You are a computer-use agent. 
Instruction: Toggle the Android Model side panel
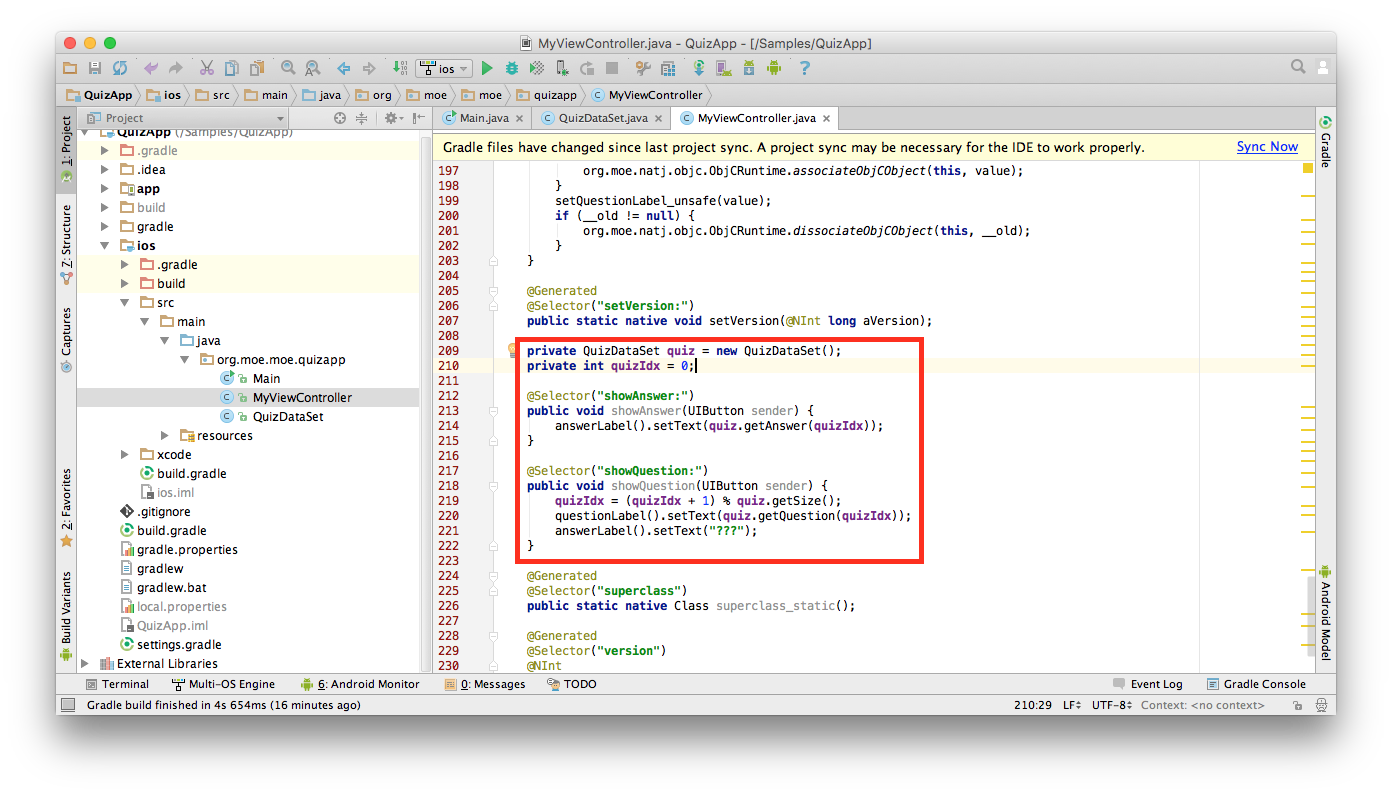click(x=1326, y=613)
